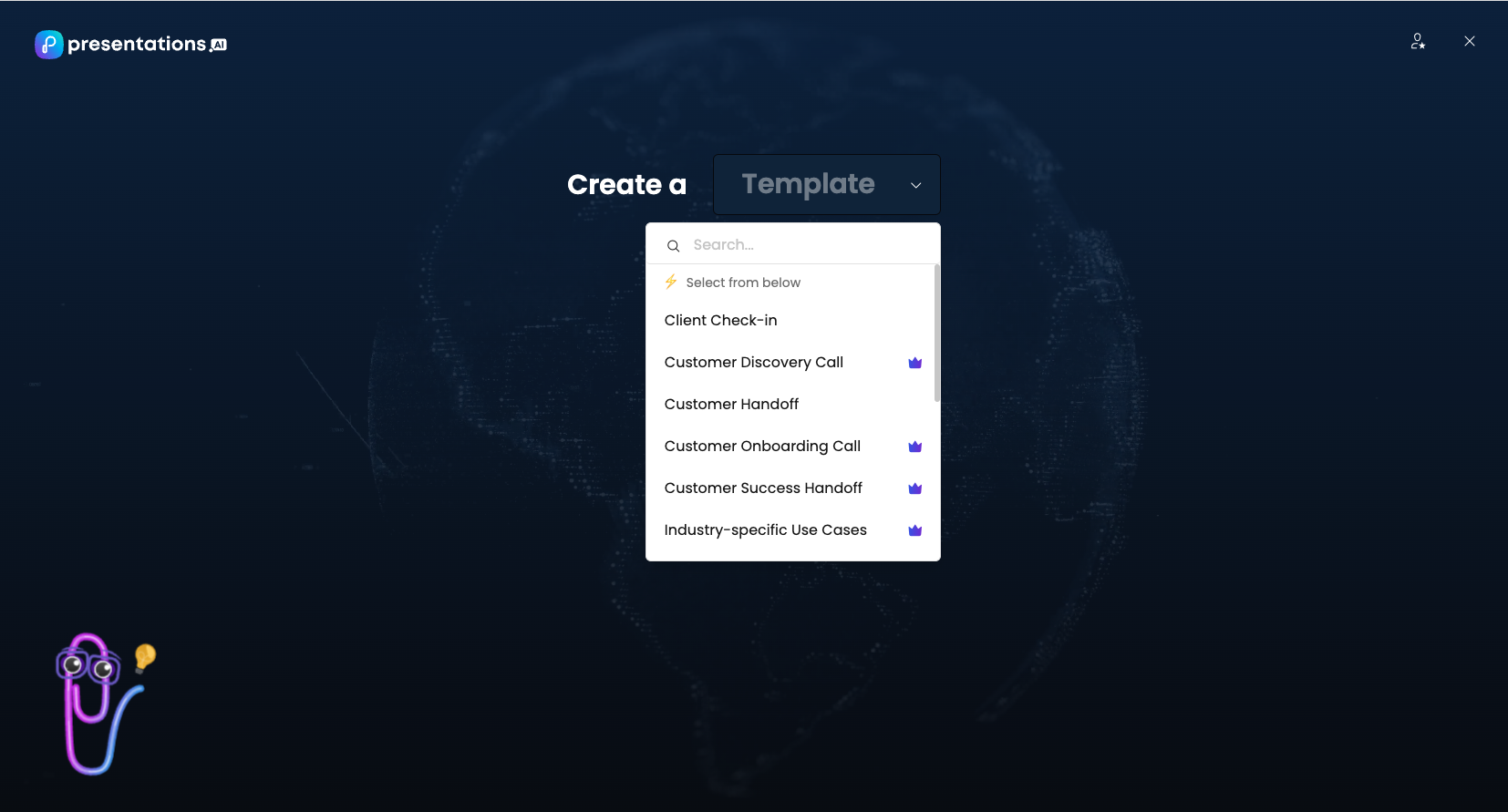1508x812 pixels.
Task: Open the Template dropdown
Action: click(x=827, y=185)
